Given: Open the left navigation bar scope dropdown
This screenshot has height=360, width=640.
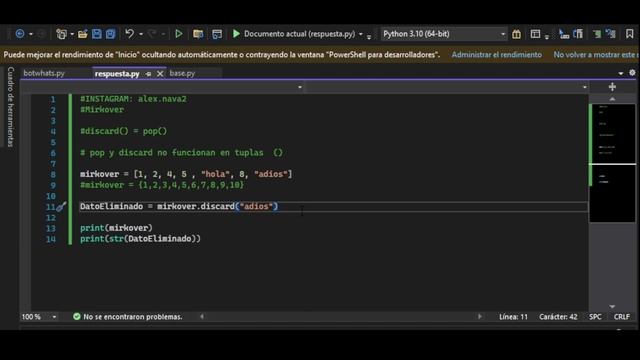Looking at the screenshot, I should click(x=300, y=87).
